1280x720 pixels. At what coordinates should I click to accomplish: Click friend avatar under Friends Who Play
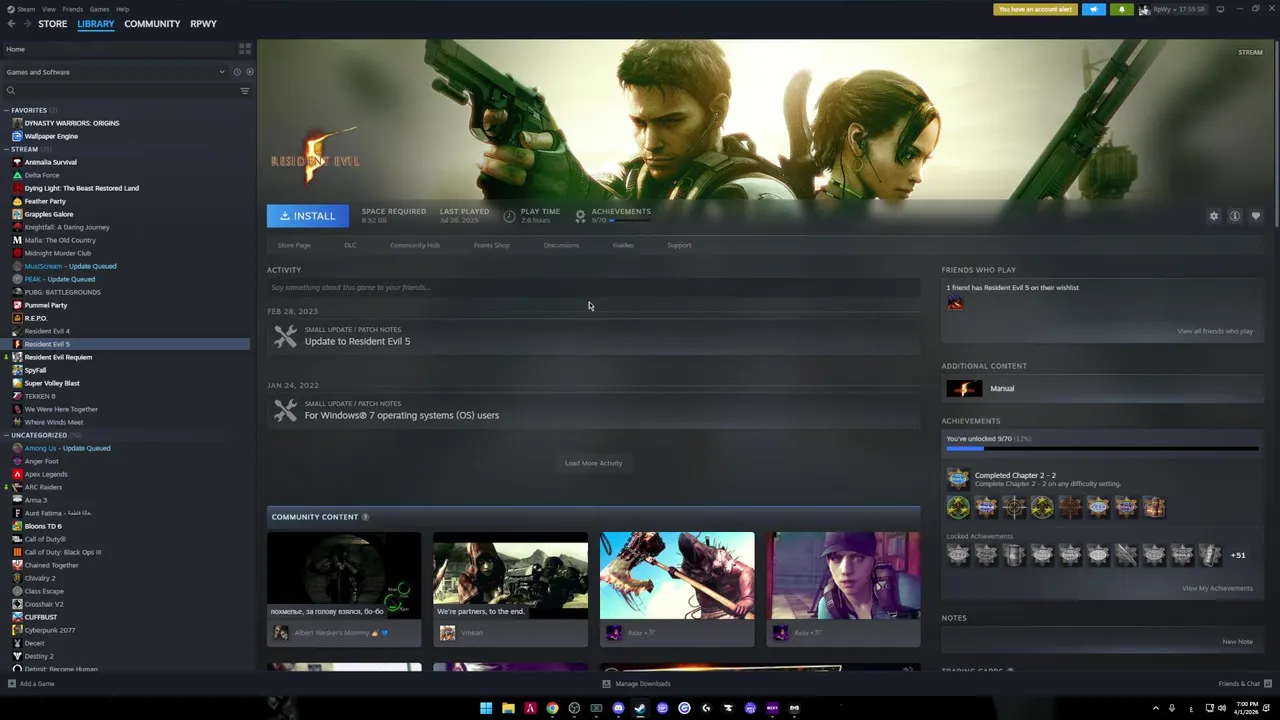click(x=955, y=303)
